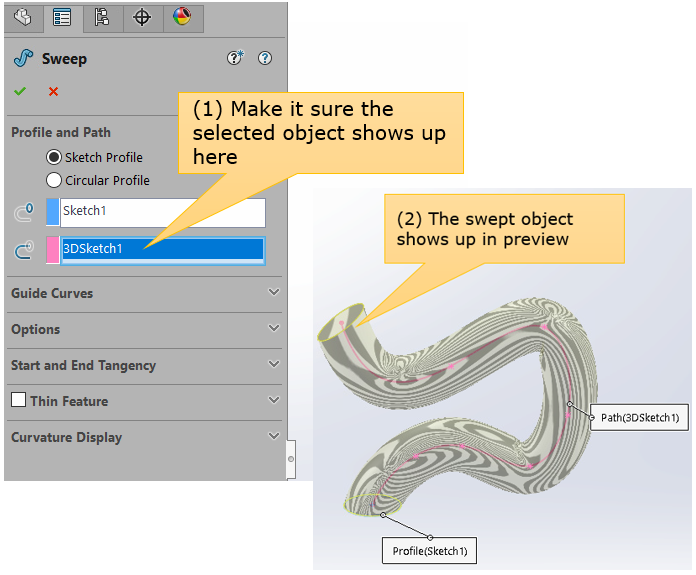Expand the Curvature Display section
This screenshot has height=575, width=696.
point(274,436)
